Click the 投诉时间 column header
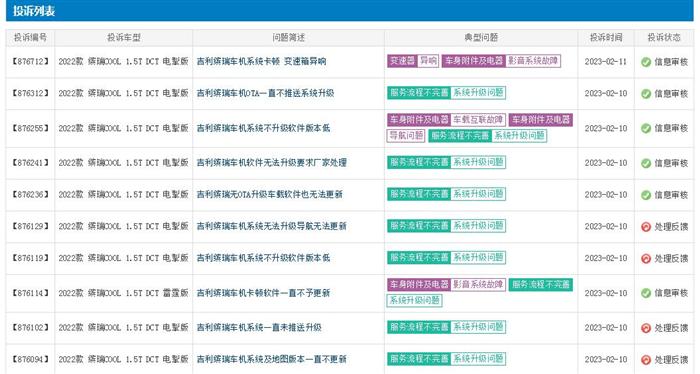 point(606,38)
